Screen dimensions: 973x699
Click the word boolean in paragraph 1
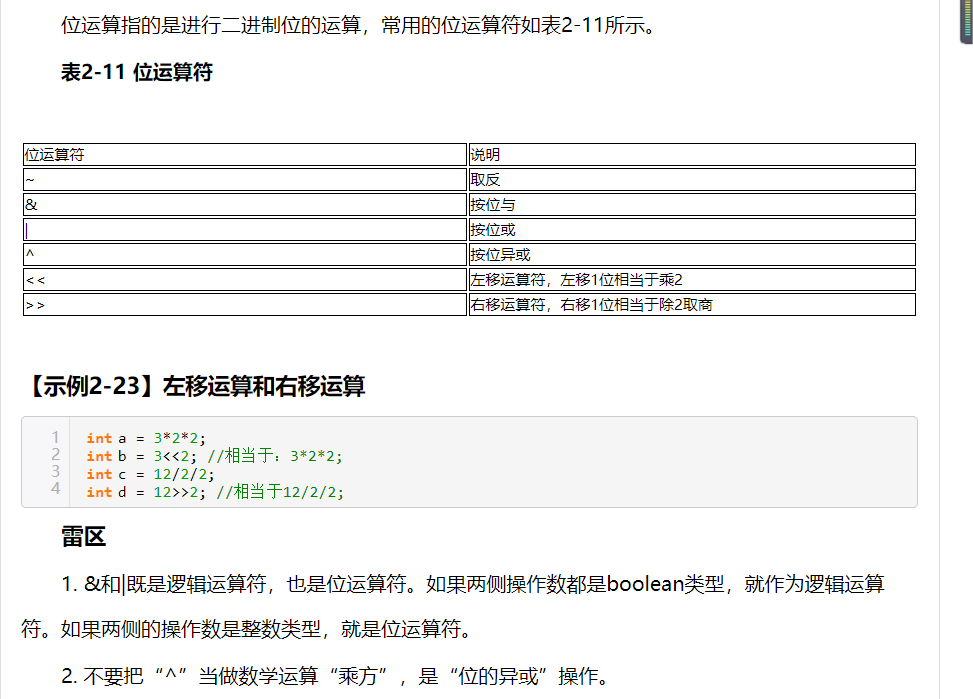tap(645, 584)
